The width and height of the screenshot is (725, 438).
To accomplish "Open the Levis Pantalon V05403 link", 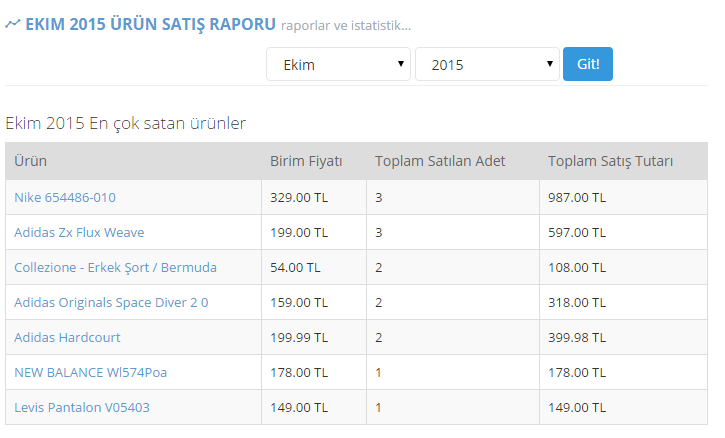I will point(82,408).
